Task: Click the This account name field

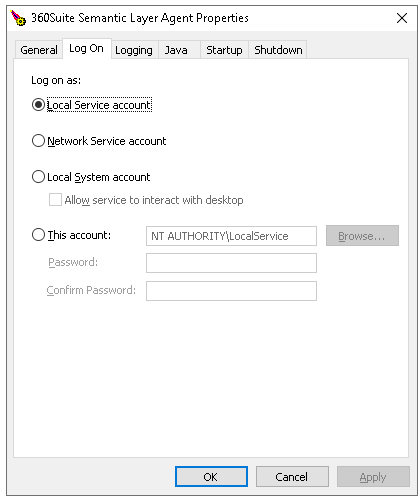Action: [x=231, y=236]
